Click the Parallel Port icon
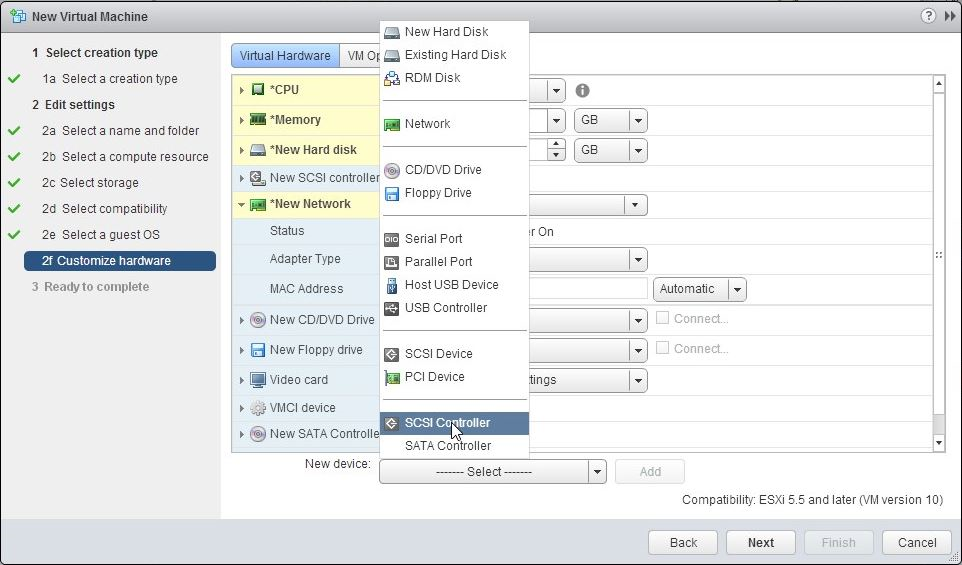Screen dimensions: 962x565 pos(391,262)
